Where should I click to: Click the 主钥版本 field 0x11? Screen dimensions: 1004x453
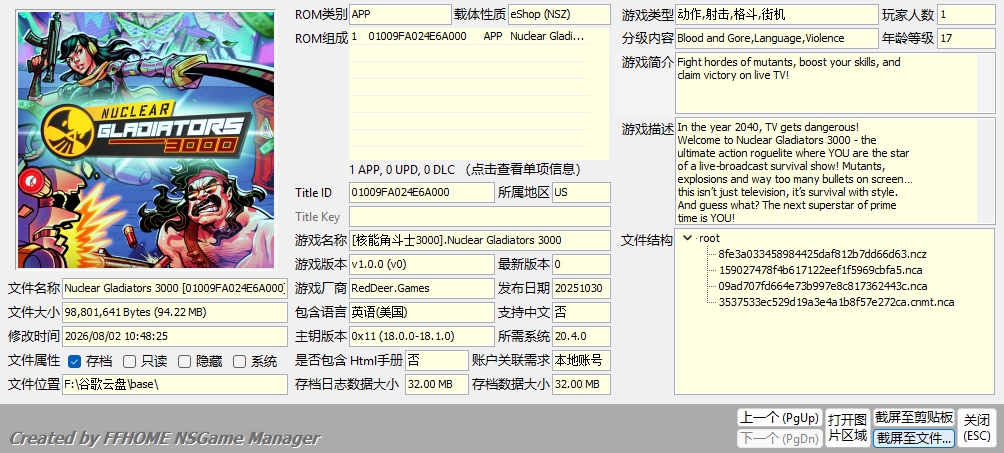(422, 336)
